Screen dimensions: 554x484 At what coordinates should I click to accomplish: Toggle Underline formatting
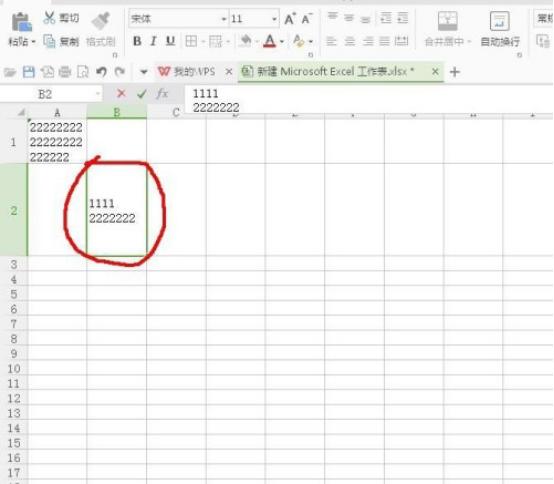click(170, 41)
